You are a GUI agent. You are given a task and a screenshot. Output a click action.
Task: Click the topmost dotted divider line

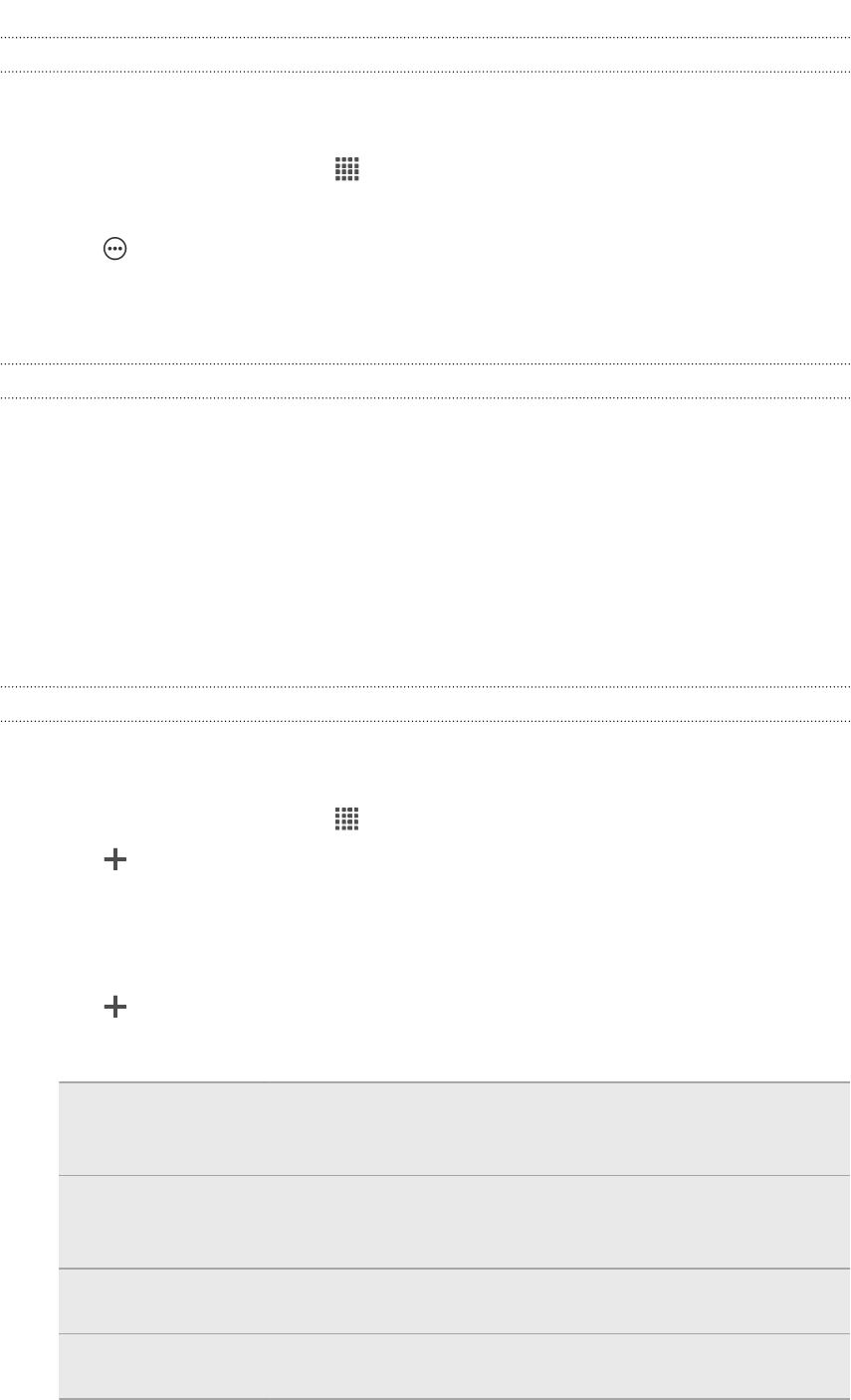click(x=425, y=38)
